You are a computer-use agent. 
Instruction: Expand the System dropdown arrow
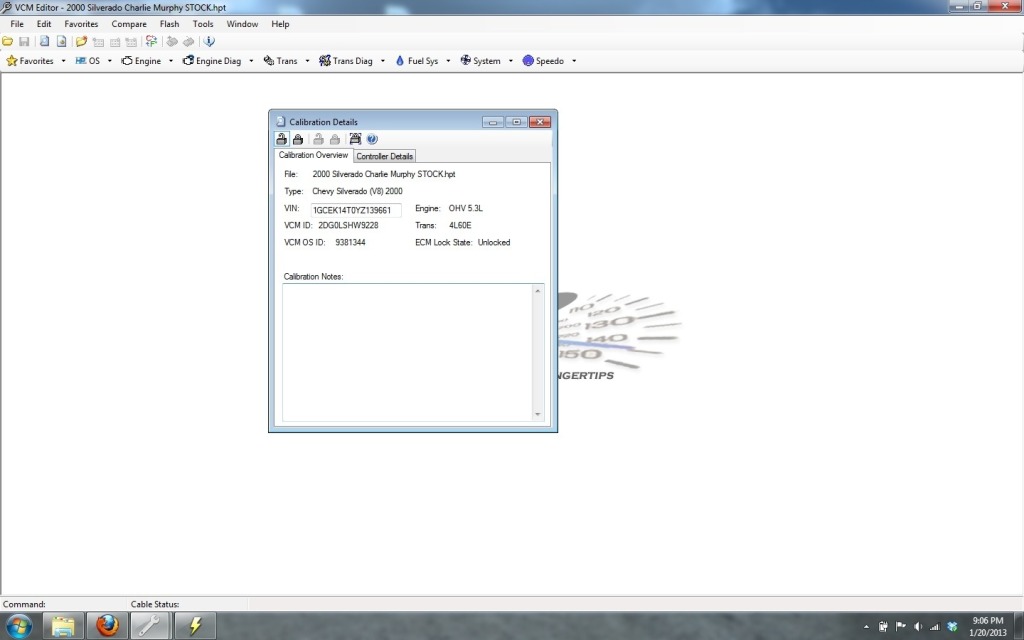[510, 61]
